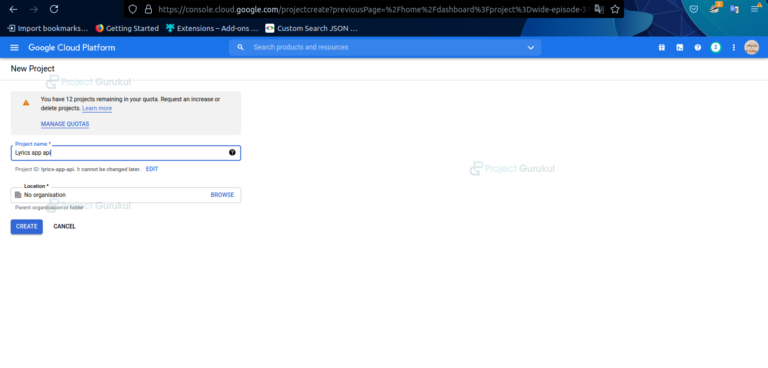Image resolution: width=768 pixels, height=368 pixels.
Task: Click the organisation building icon
Action: coord(18,195)
